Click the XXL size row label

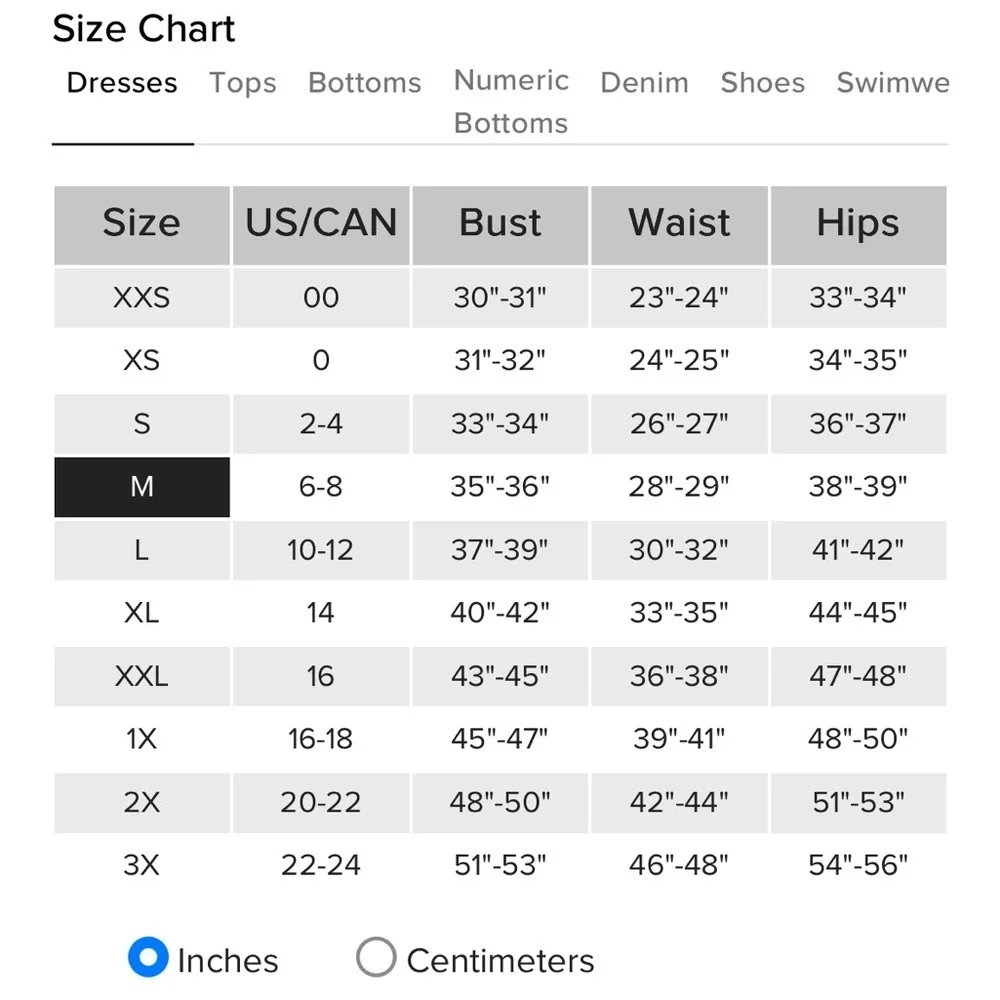[142, 676]
